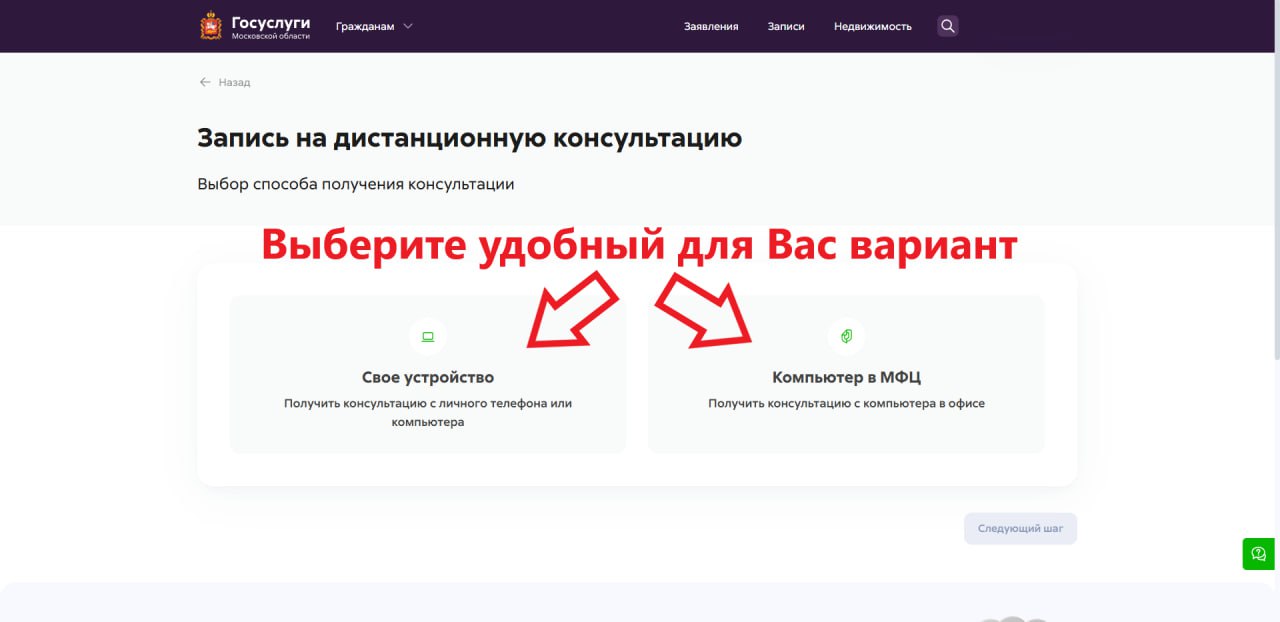Viewport: 1280px width, 622px height.
Task: Go to the Записи section
Action: [x=786, y=27]
